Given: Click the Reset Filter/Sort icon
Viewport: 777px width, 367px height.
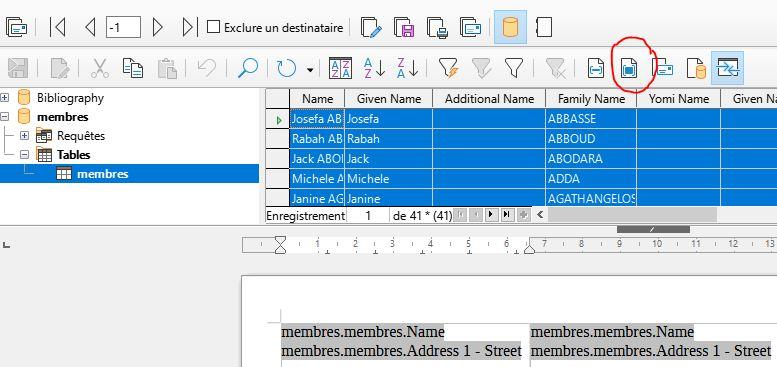Looking at the screenshot, I should (555, 68).
